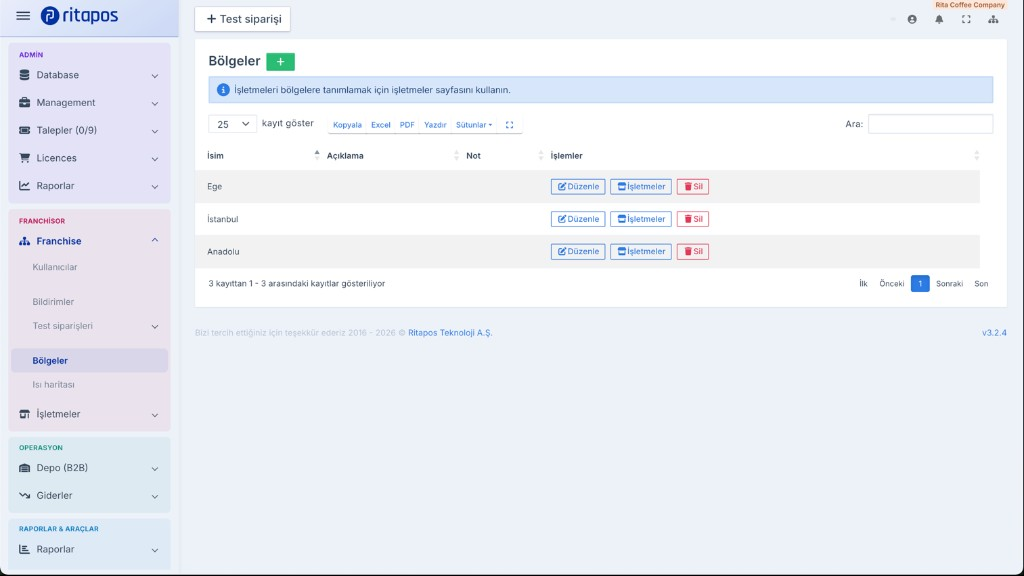This screenshot has height=576, width=1024.
Task: Add a new region with green plus
Action: [x=280, y=61]
